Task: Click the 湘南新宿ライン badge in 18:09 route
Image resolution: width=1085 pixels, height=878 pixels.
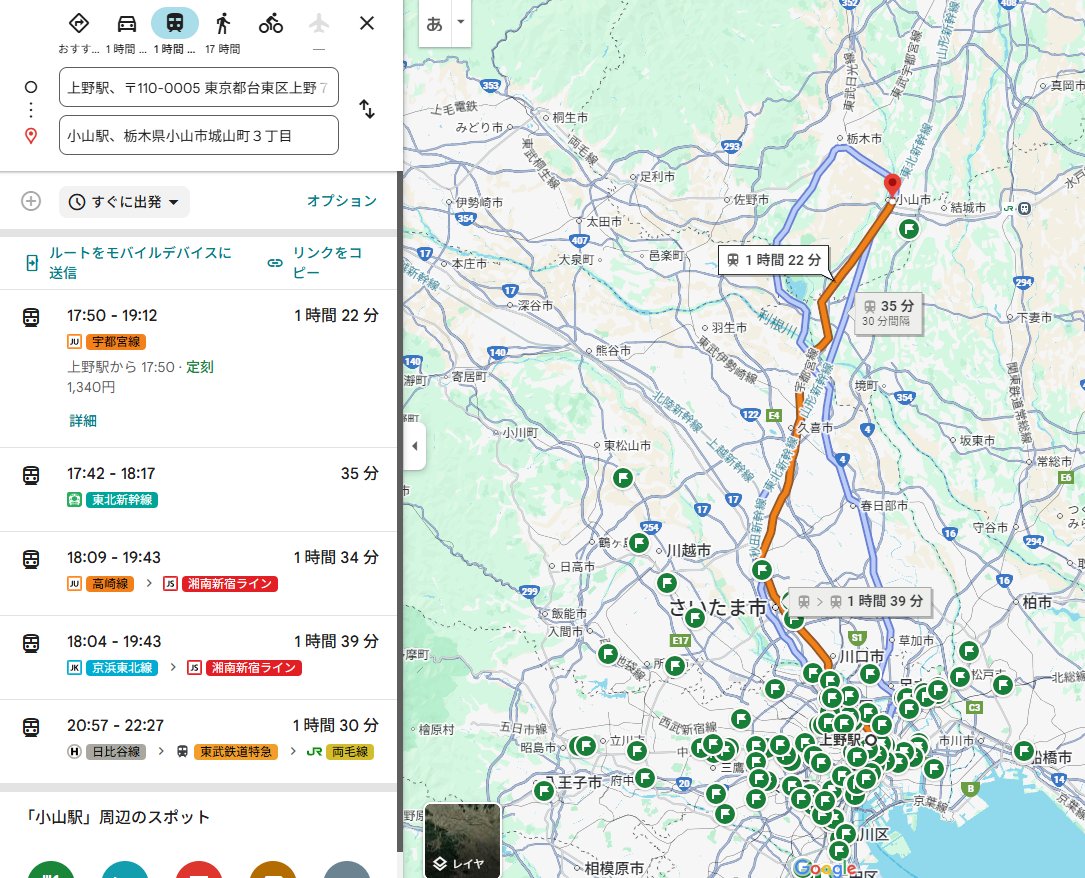Action: click(230, 584)
